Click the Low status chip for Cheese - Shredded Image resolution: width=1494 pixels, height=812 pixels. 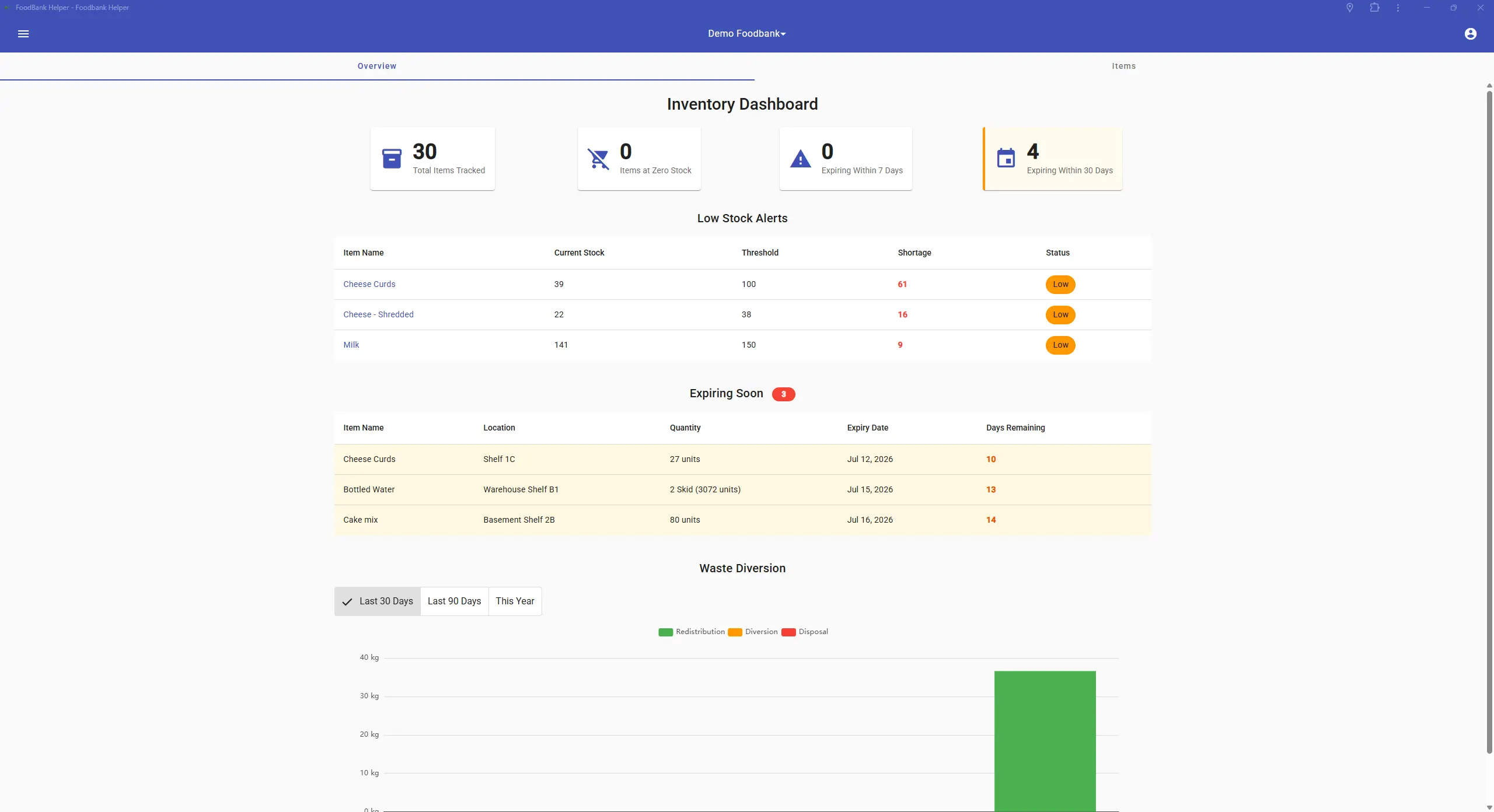(x=1060, y=315)
